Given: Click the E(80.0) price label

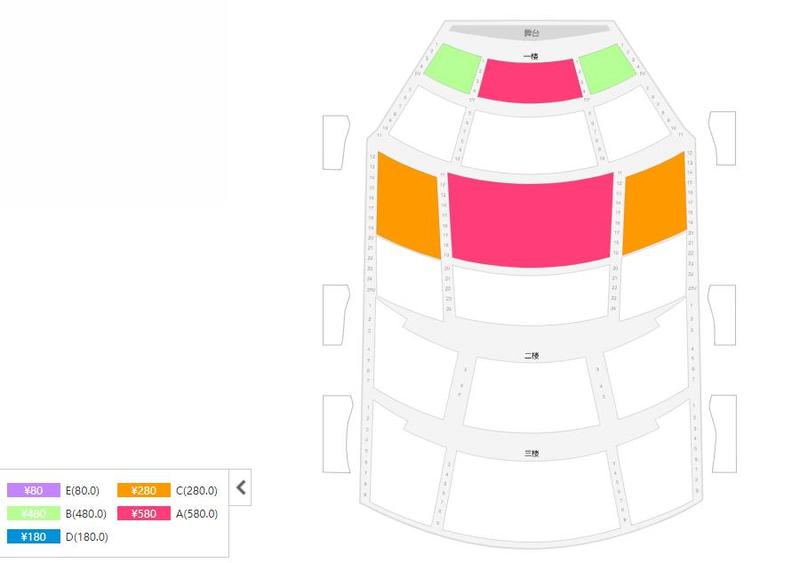Looking at the screenshot, I should pos(82,491).
